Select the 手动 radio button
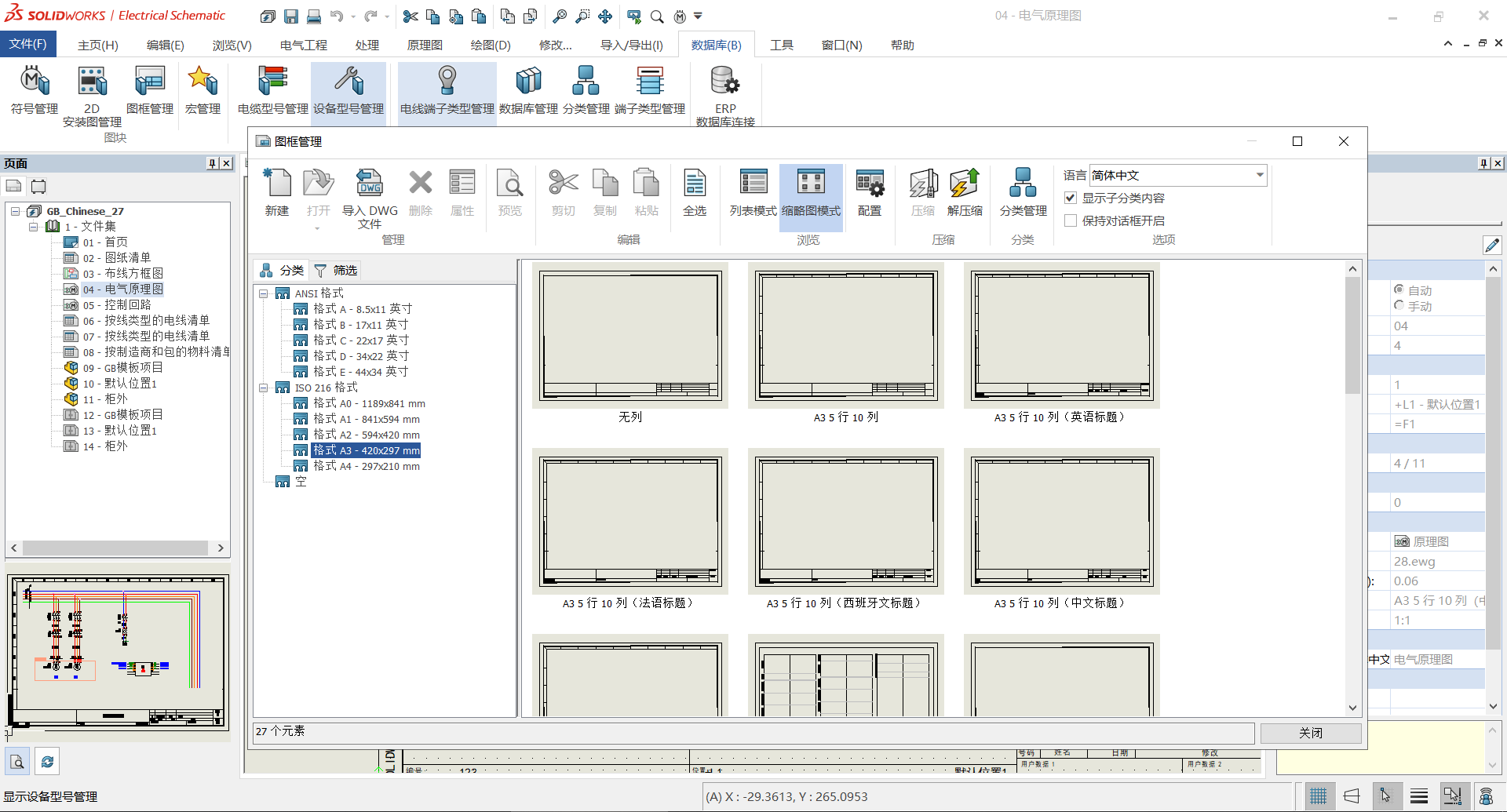 coord(1399,305)
